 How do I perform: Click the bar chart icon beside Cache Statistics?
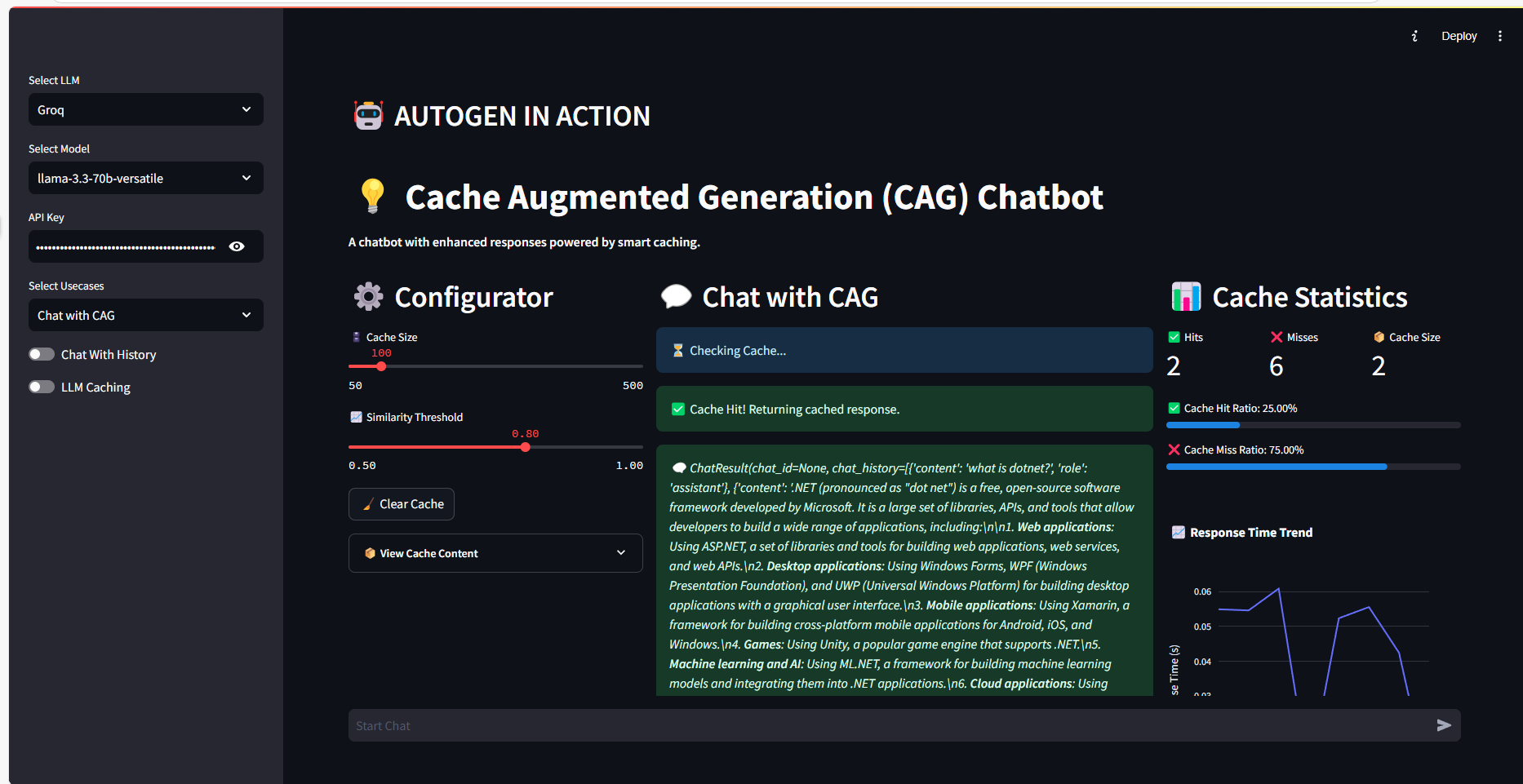(1186, 297)
